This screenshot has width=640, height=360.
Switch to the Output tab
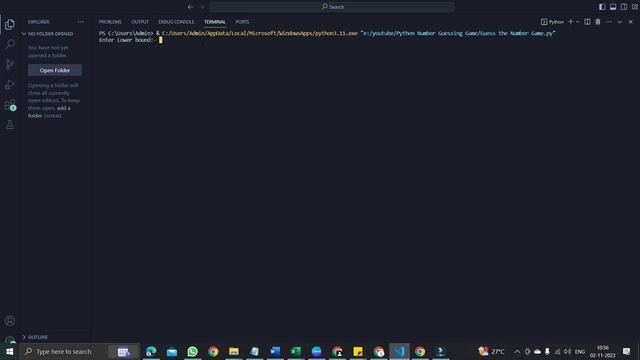point(140,22)
